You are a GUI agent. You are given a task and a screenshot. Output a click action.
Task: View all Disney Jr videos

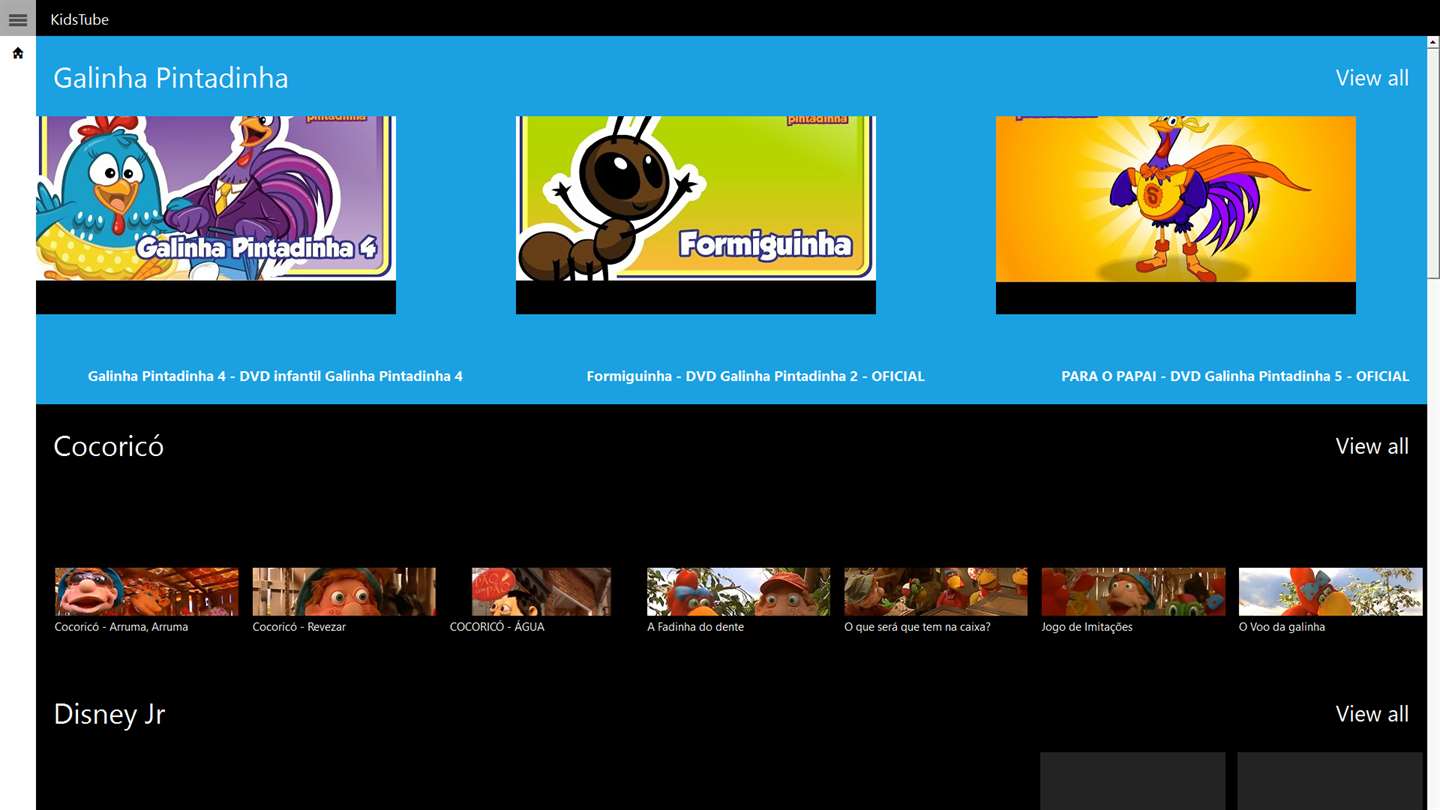click(x=1372, y=714)
